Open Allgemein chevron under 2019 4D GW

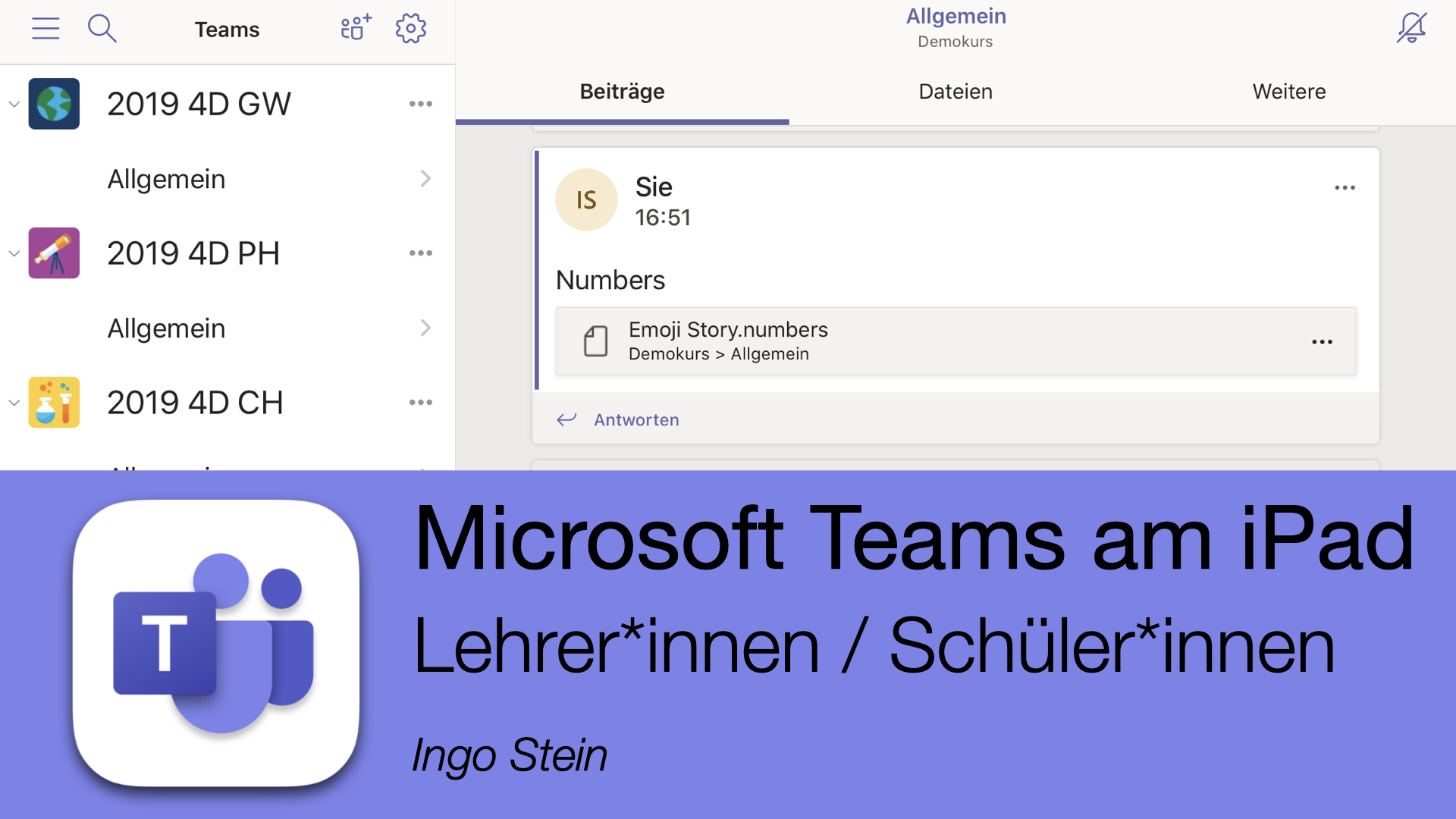tap(425, 179)
